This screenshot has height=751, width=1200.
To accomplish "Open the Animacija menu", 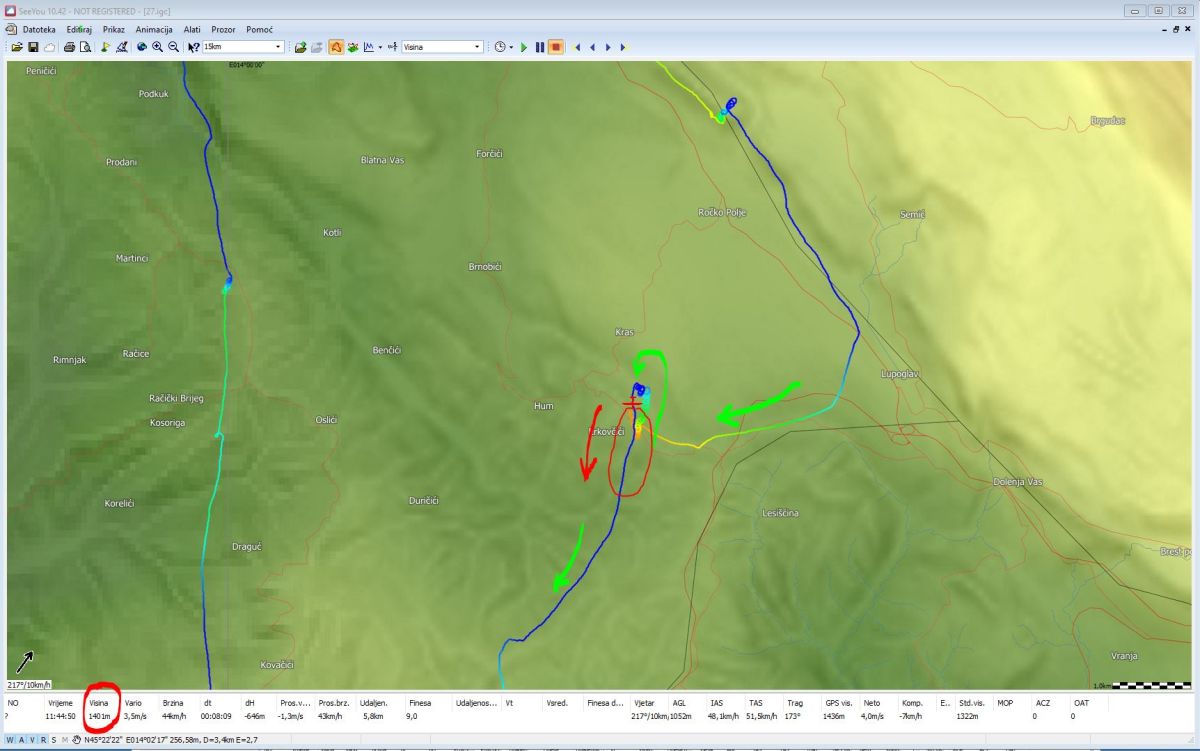I will pos(154,29).
